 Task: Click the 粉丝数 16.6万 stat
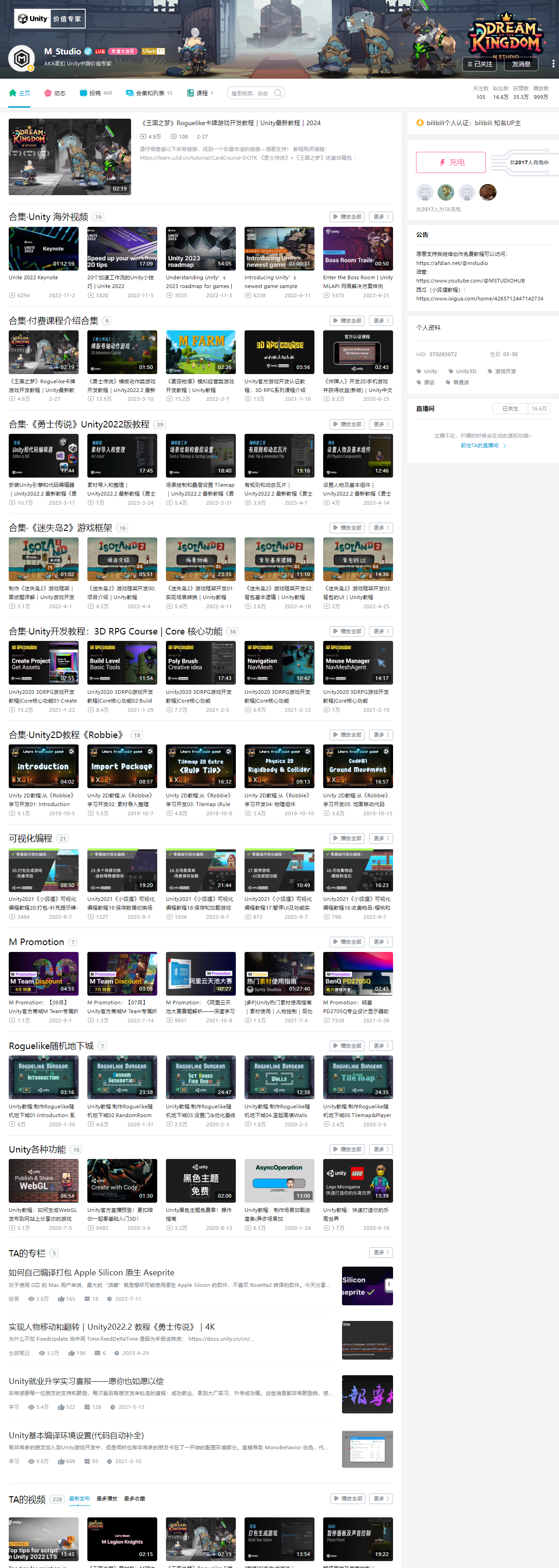coord(501,92)
